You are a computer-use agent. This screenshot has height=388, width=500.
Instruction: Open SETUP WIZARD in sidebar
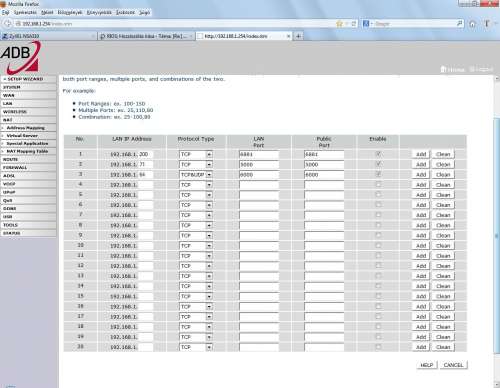click(x=28, y=79)
